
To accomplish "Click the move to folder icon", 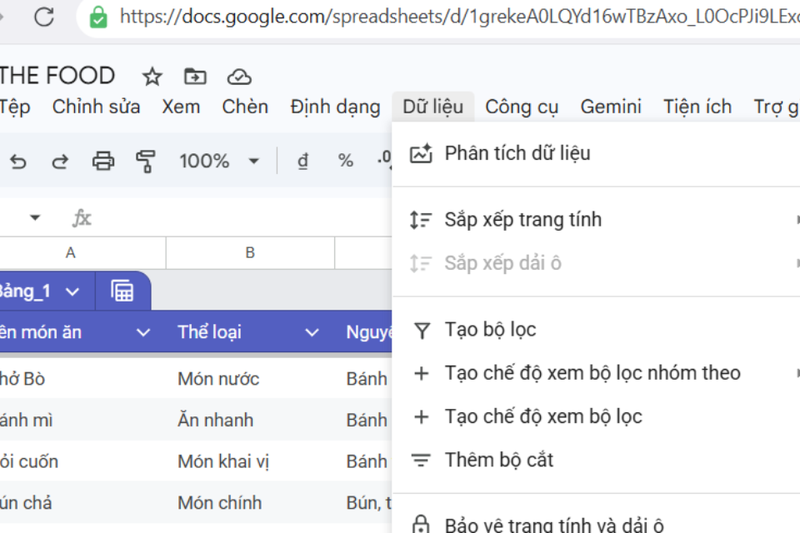I will click(195, 77).
